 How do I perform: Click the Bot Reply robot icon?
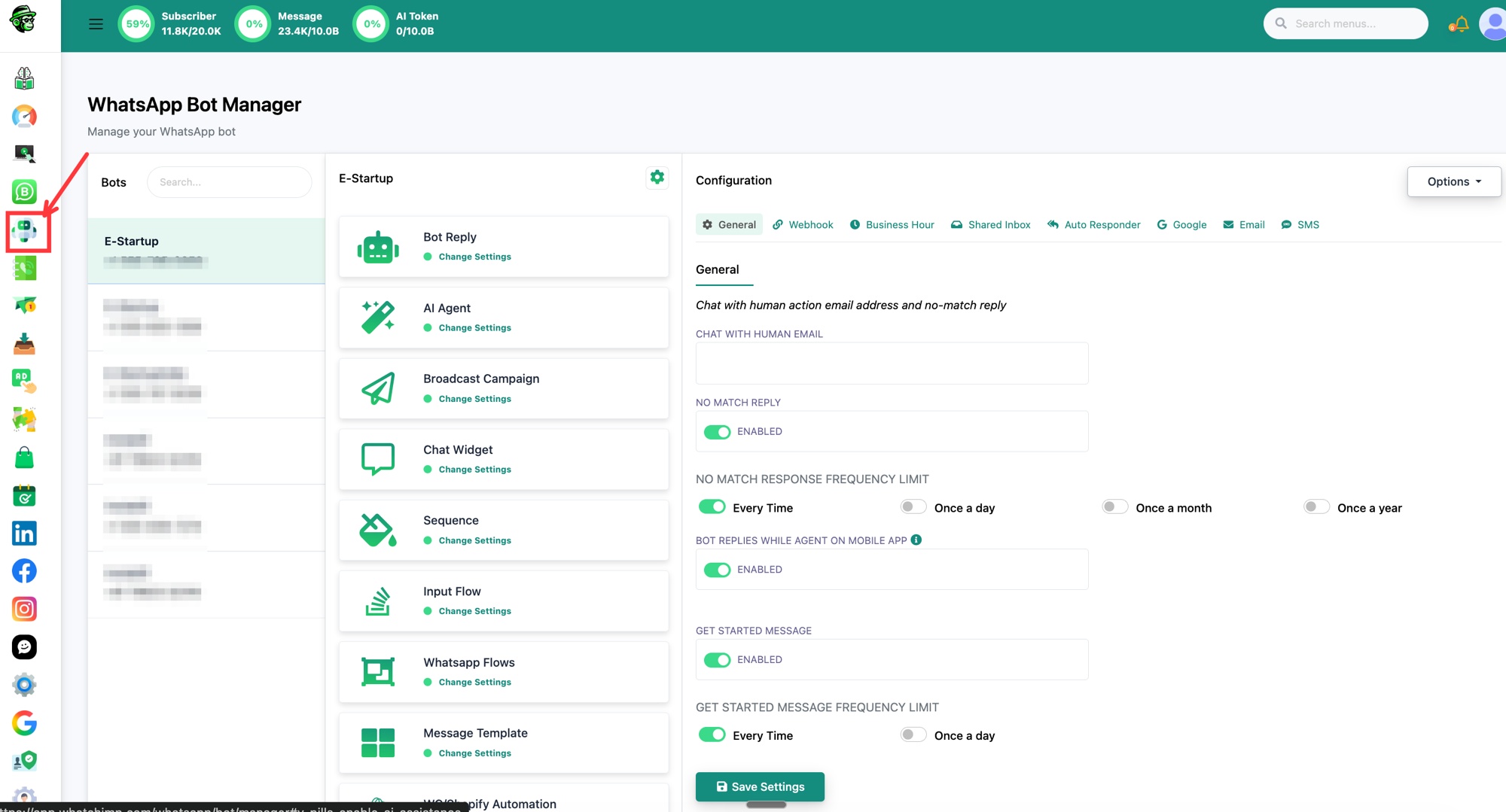[378, 247]
